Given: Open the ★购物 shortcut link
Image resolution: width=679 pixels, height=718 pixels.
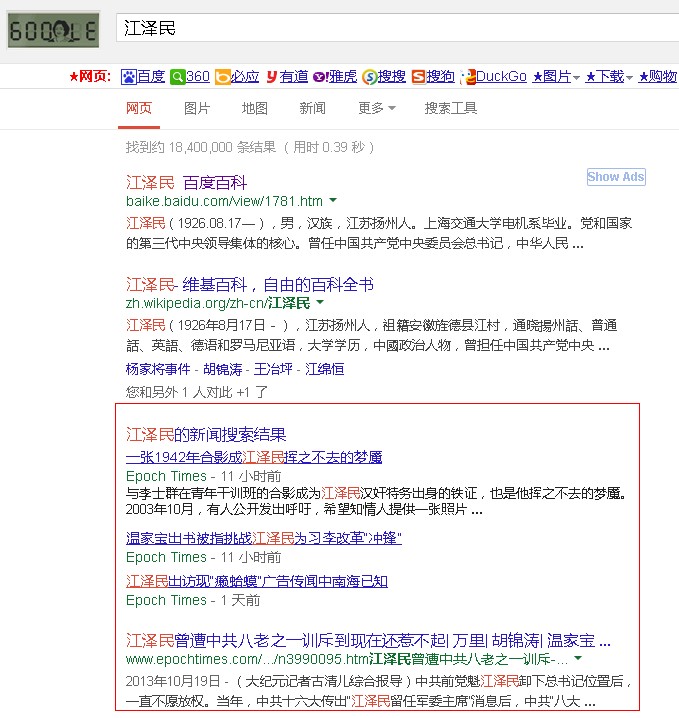Looking at the screenshot, I should 657,76.
